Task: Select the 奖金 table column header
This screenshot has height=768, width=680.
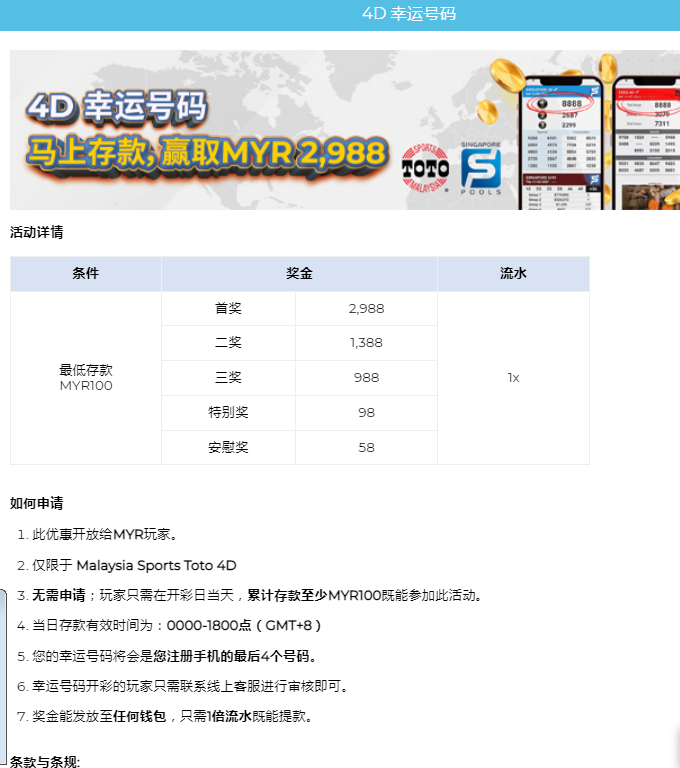Action: point(299,273)
